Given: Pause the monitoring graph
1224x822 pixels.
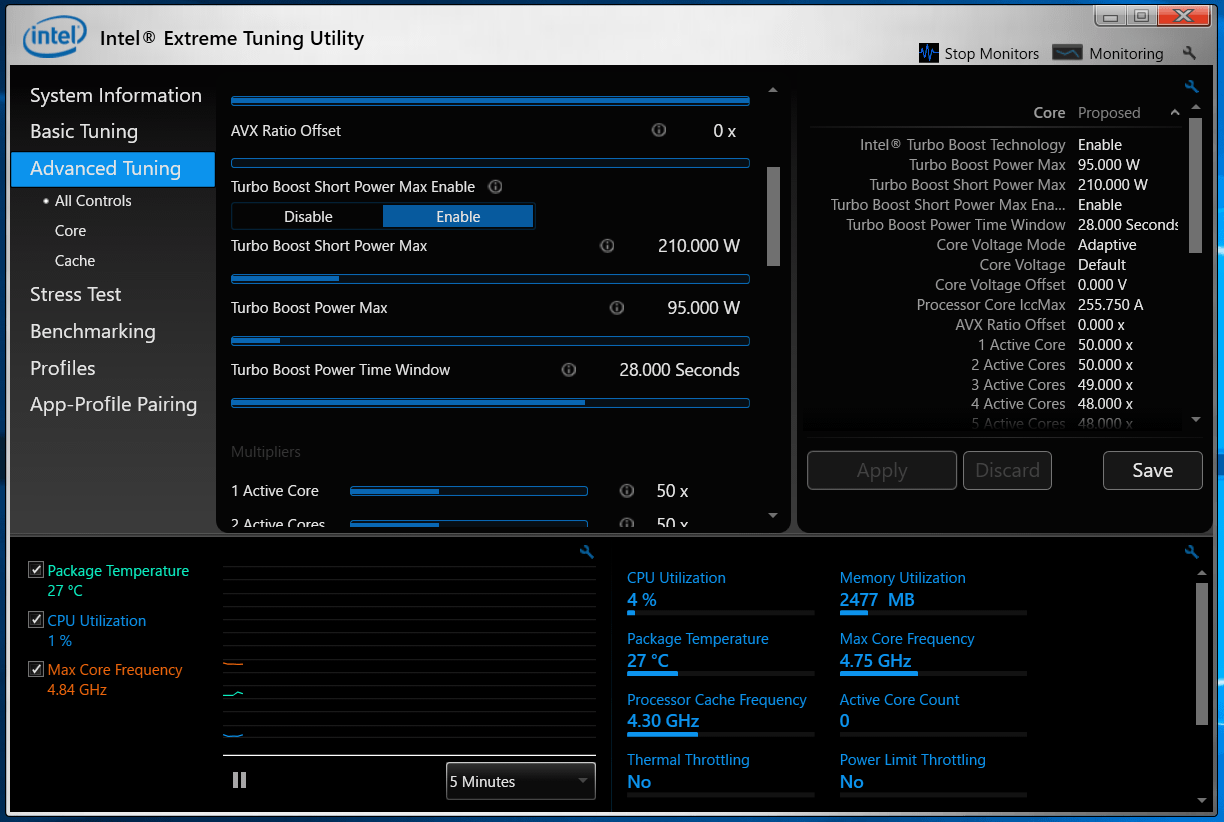Looking at the screenshot, I should [x=239, y=780].
